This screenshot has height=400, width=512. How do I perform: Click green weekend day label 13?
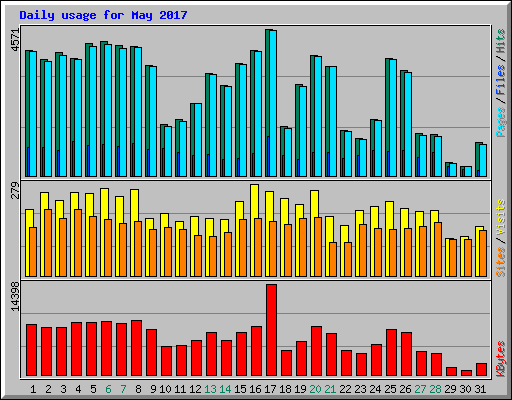click(x=210, y=389)
